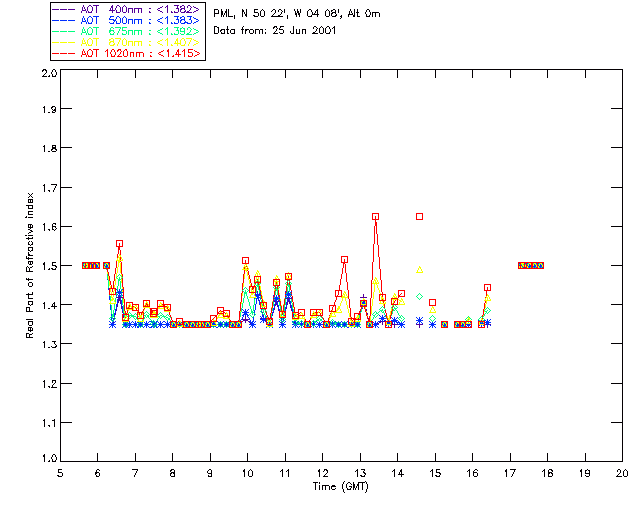Click the 19 x-axis tick label

click(585, 473)
